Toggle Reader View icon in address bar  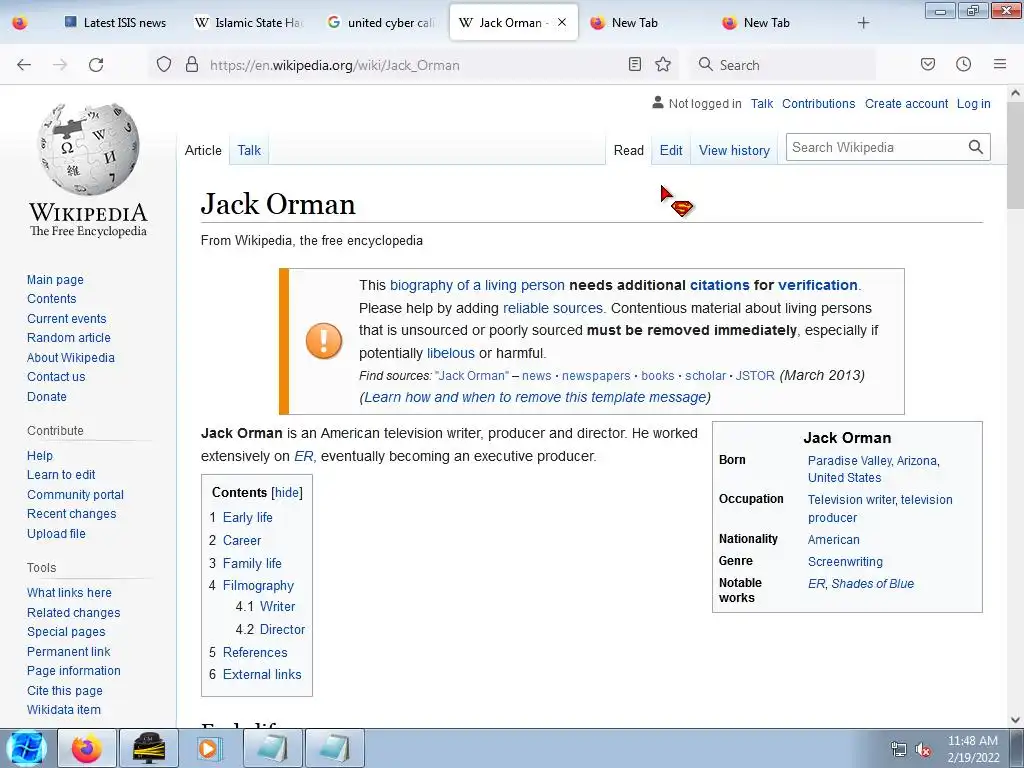point(634,64)
